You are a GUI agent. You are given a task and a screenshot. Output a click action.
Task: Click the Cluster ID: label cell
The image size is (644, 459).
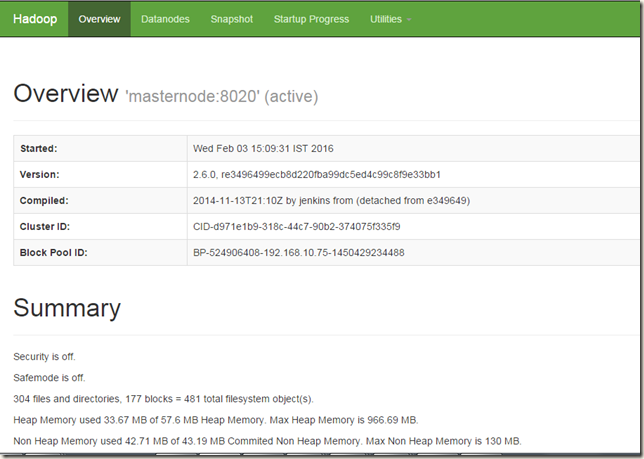pos(100,227)
